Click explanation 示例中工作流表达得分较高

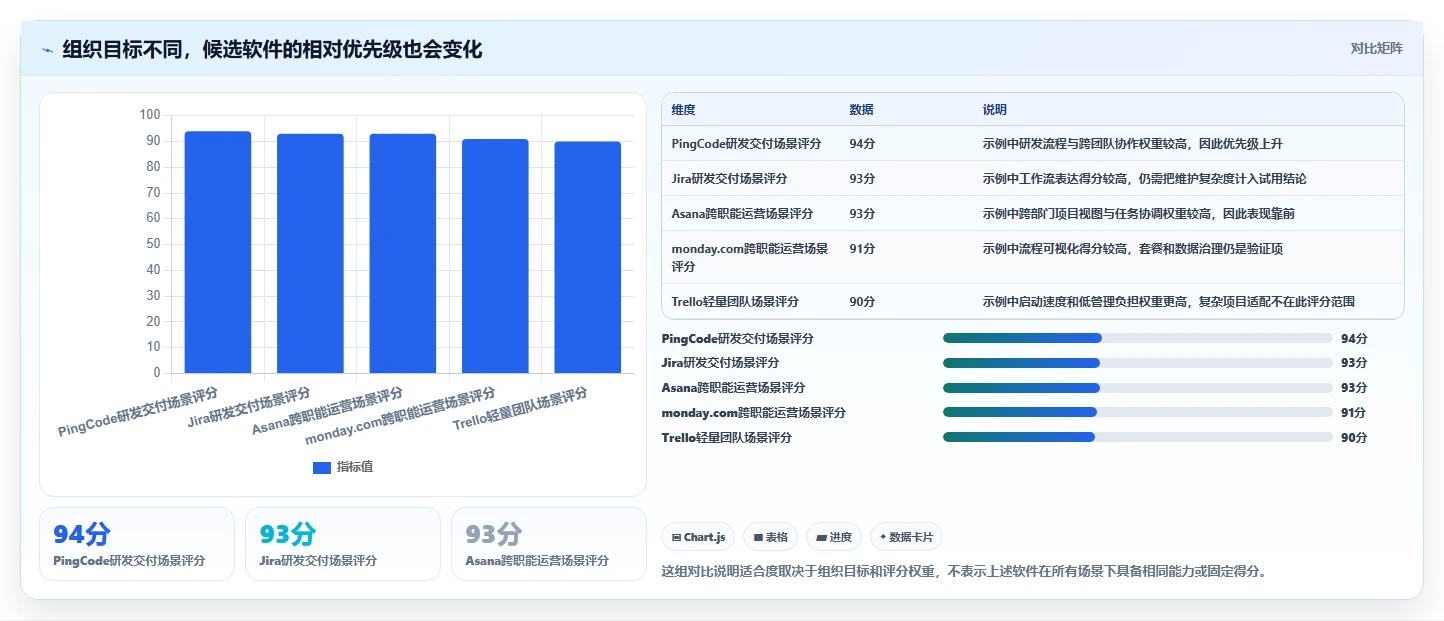[1144, 179]
